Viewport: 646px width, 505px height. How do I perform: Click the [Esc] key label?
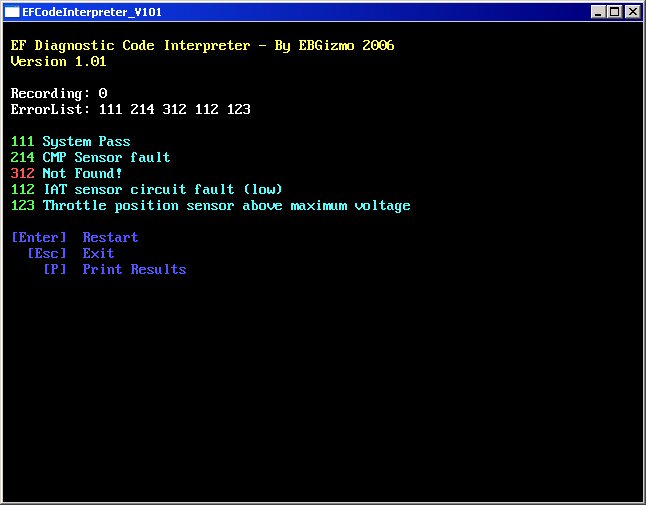[47, 254]
